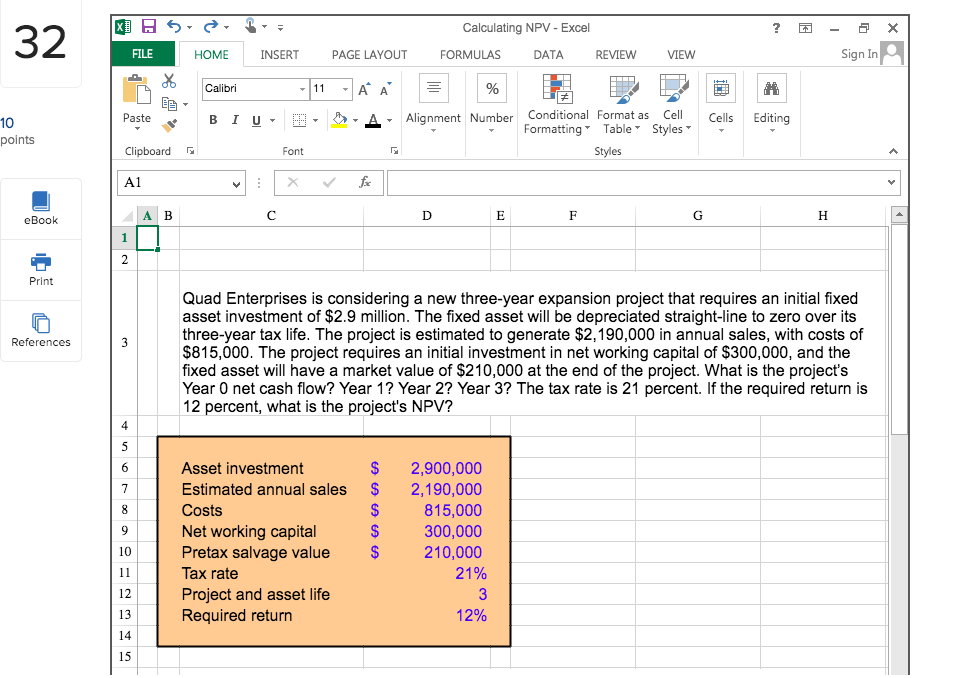Switch to the FORMULAS ribbon tab
This screenshot has height=678, width=957.
(x=470, y=55)
